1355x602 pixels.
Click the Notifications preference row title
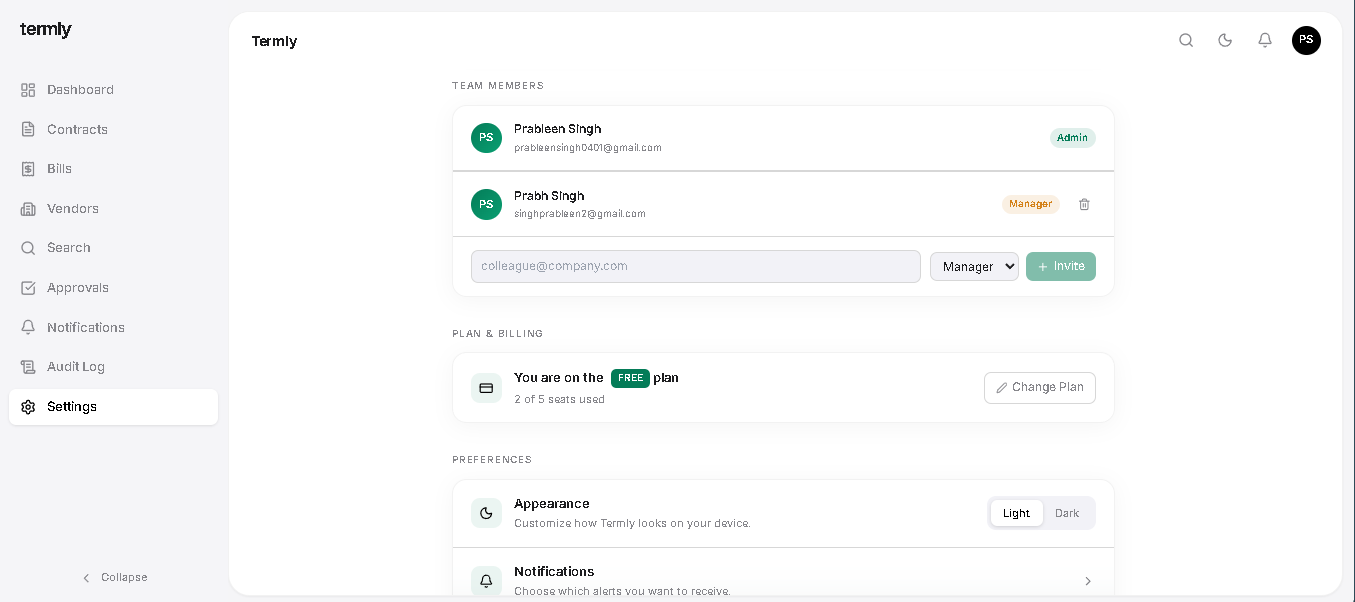coord(554,572)
